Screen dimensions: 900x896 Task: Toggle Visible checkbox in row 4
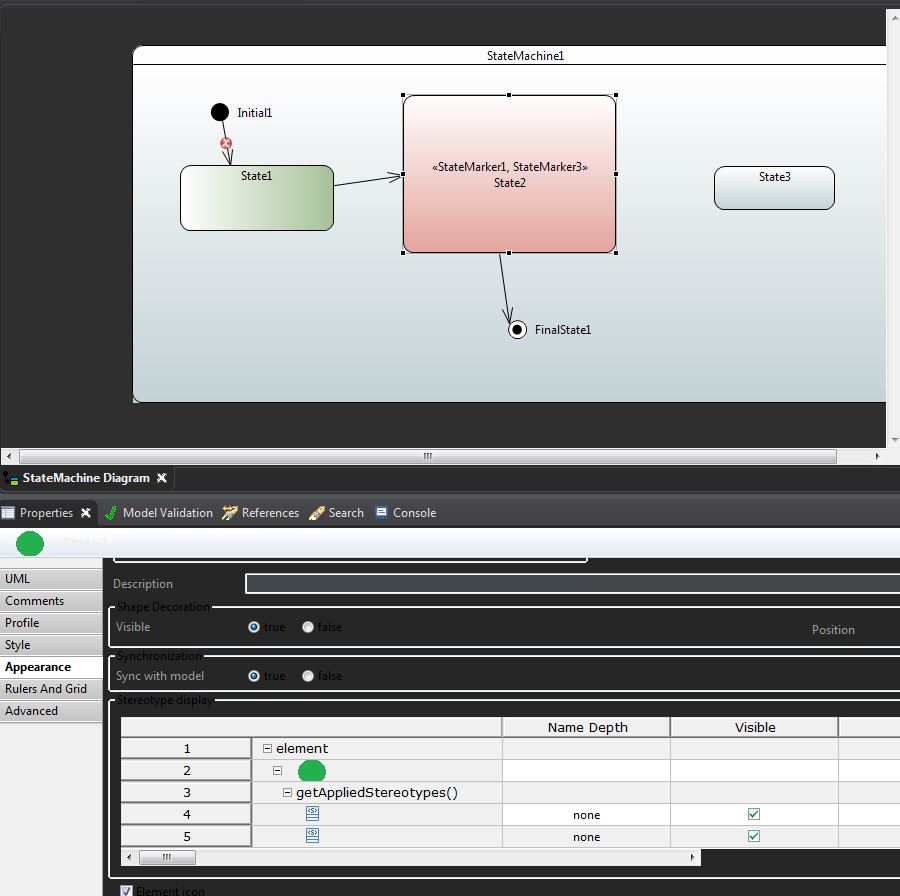(x=754, y=814)
